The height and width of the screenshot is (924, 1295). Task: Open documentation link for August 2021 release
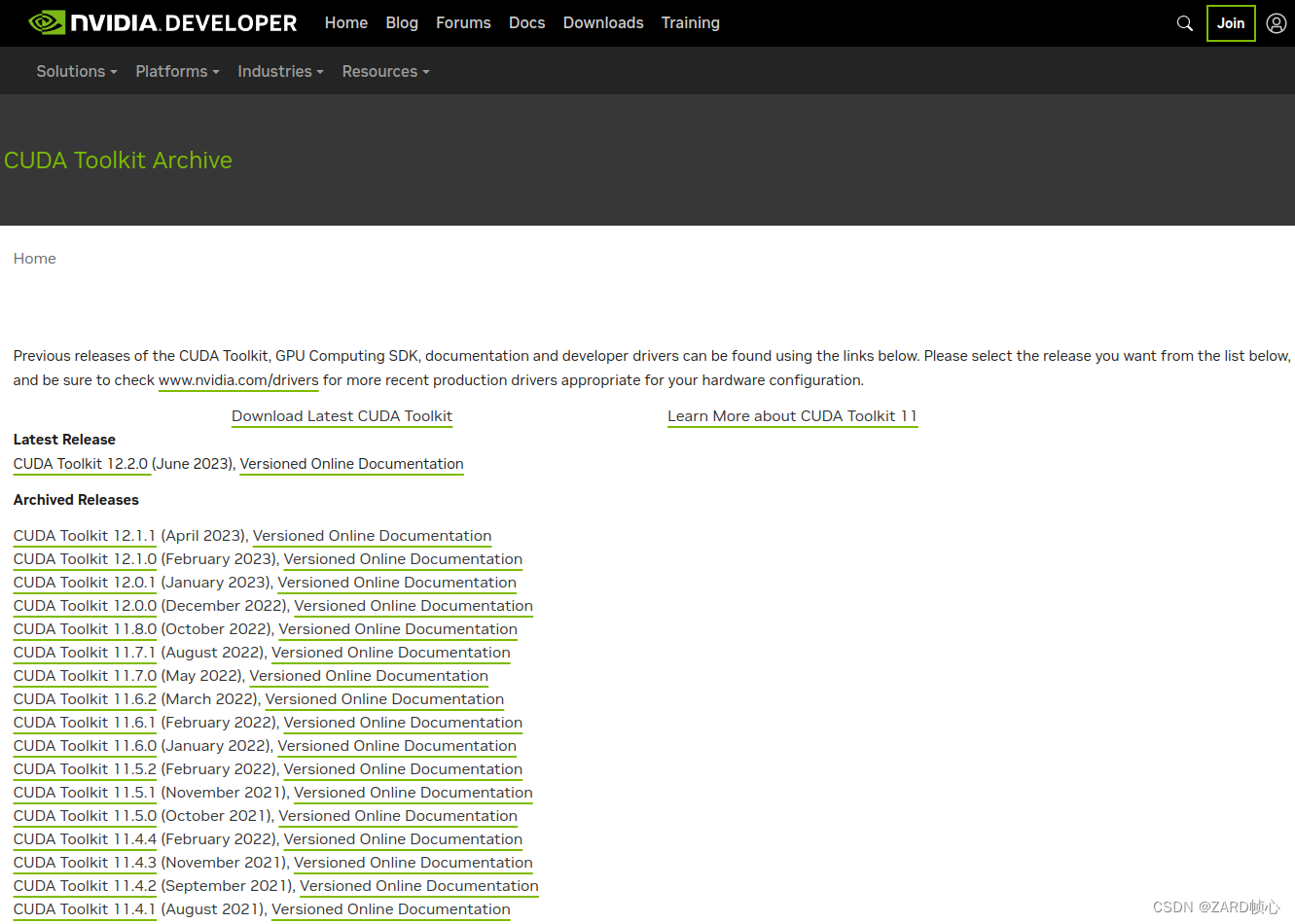coord(391,909)
